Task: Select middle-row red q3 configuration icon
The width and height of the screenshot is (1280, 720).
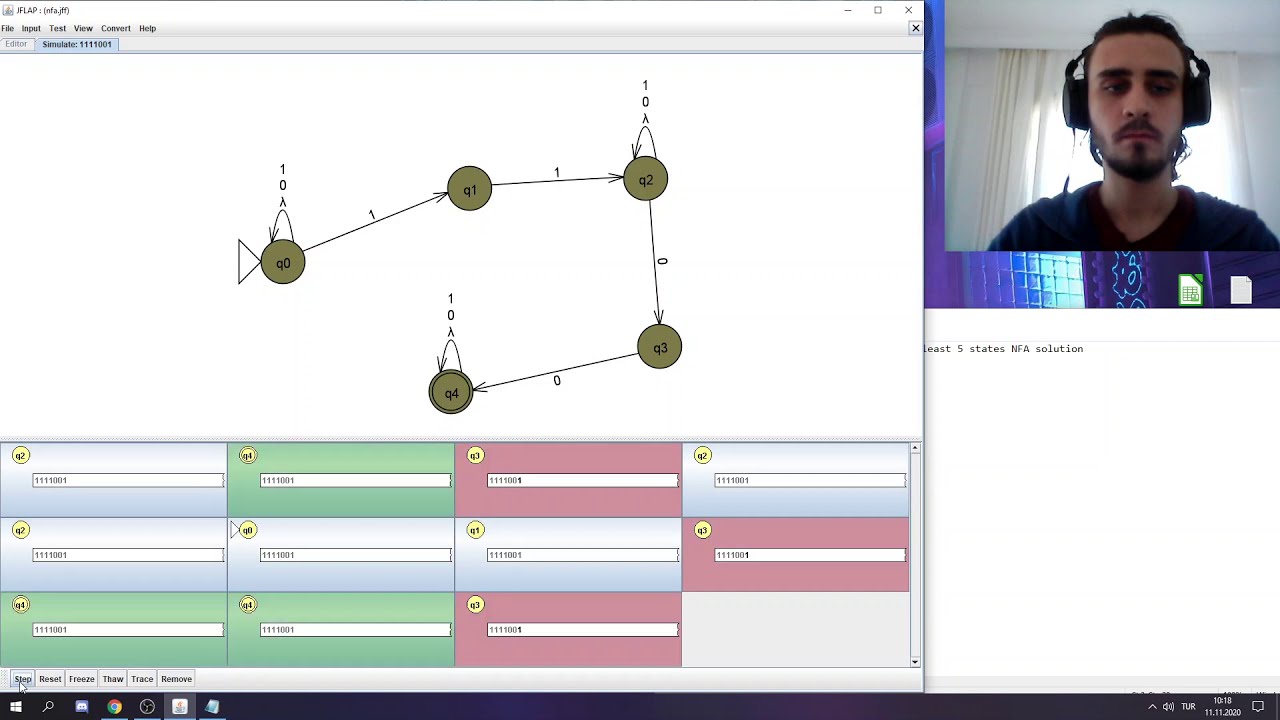Action: pyautogui.click(x=702, y=530)
